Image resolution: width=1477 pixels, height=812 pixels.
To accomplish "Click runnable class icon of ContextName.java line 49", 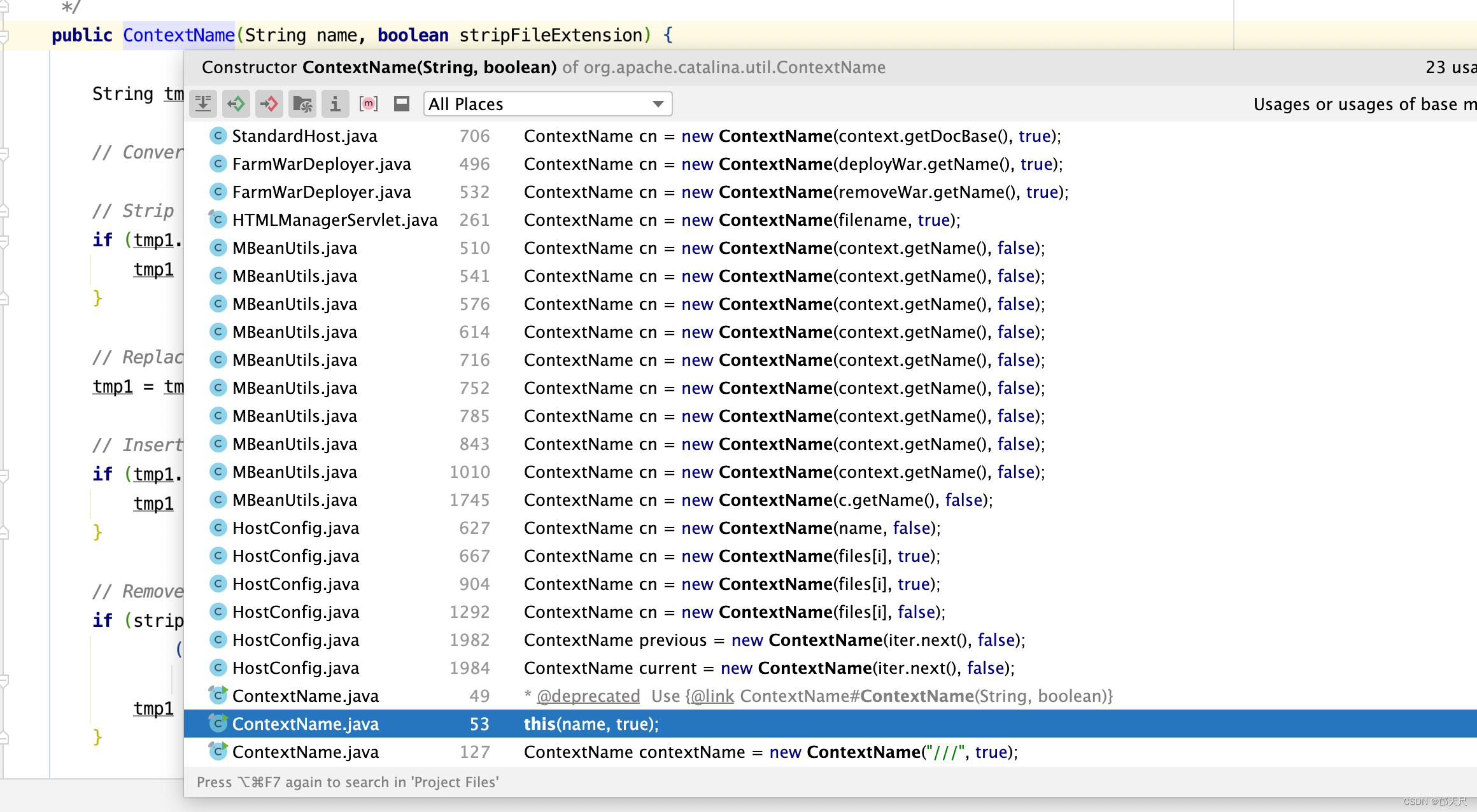I will point(218,695).
